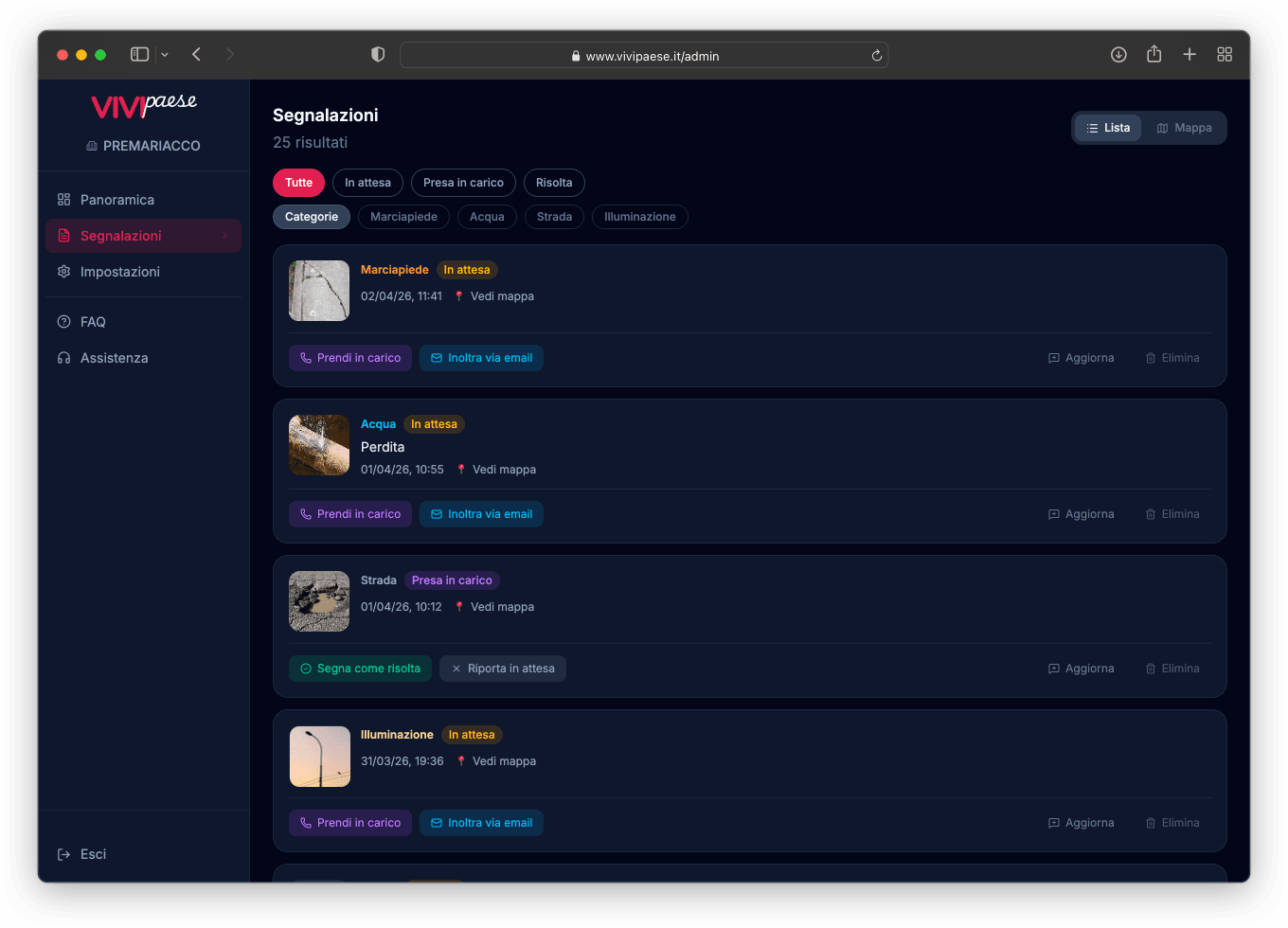Click the shield icon in the browser toolbar
This screenshot has height=928, width=1288.
click(x=378, y=54)
